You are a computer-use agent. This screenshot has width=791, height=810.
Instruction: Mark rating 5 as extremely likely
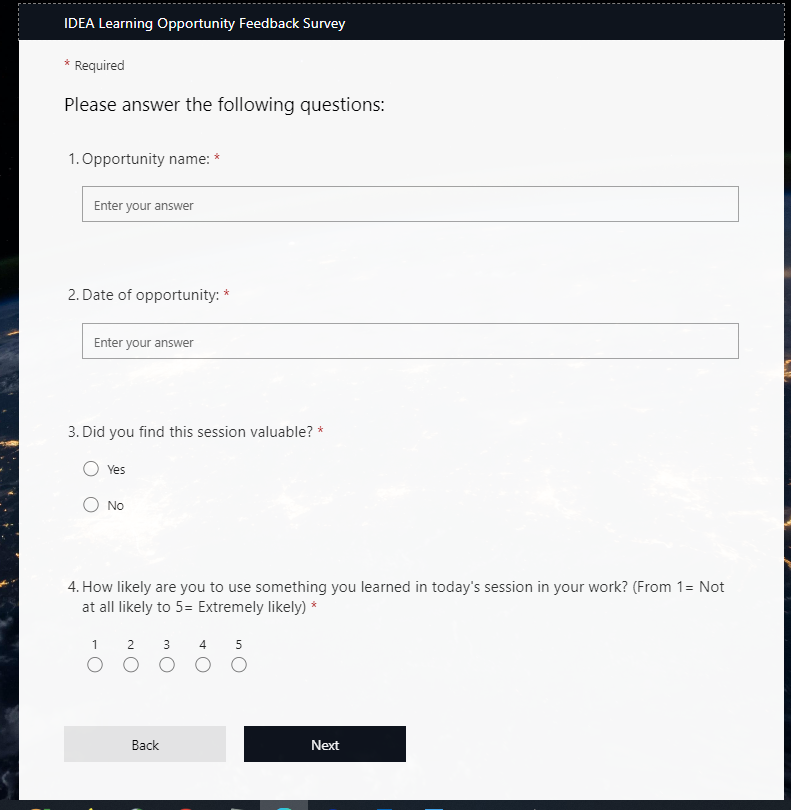click(x=239, y=665)
